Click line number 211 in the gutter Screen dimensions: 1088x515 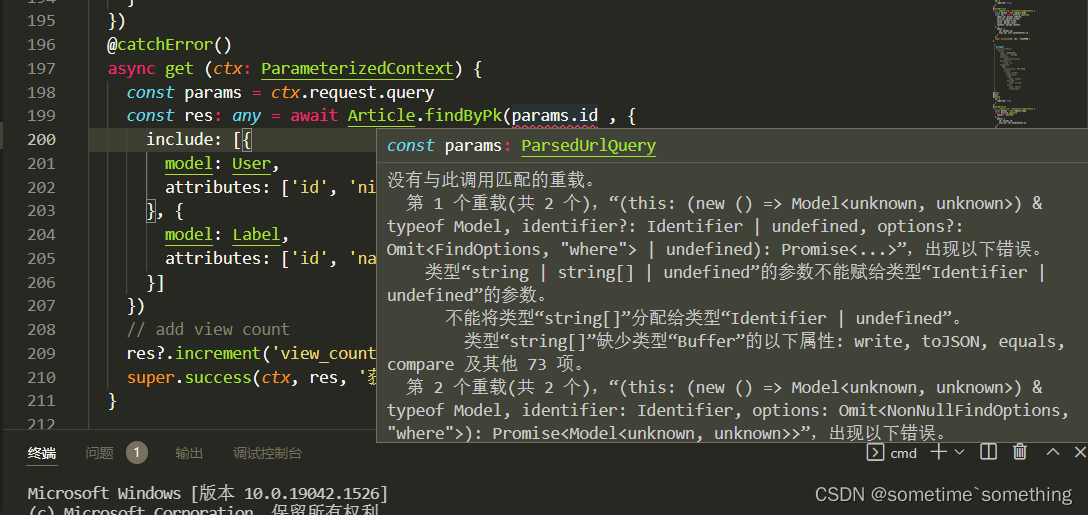pyautogui.click(x=41, y=401)
